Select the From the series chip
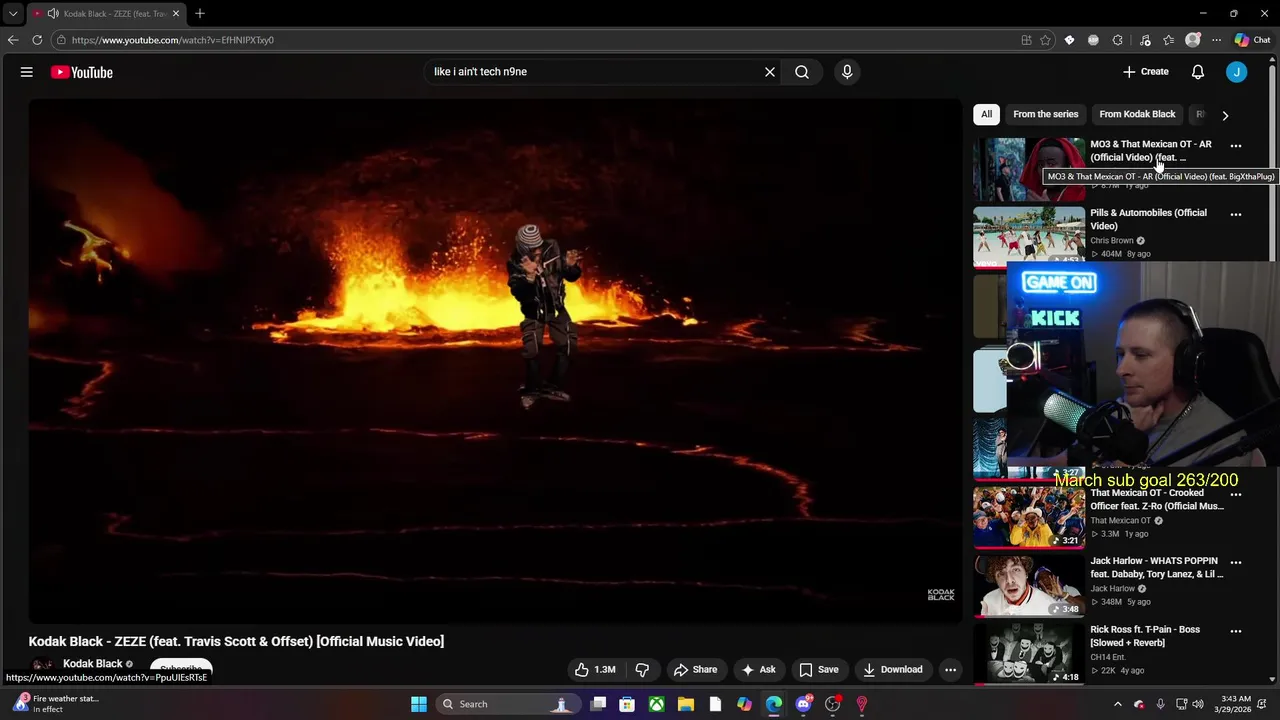 [1046, 114]
